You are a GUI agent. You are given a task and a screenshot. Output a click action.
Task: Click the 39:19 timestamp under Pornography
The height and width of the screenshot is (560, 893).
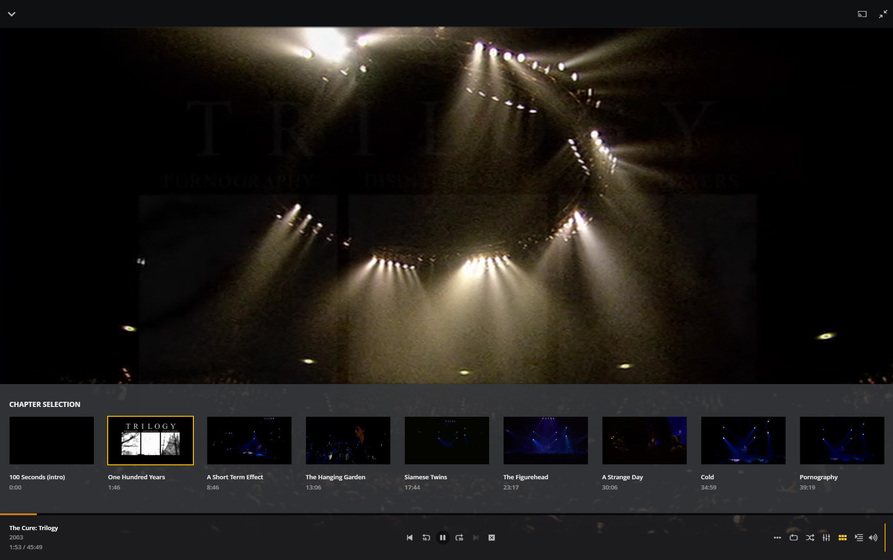tap(807, 487)
